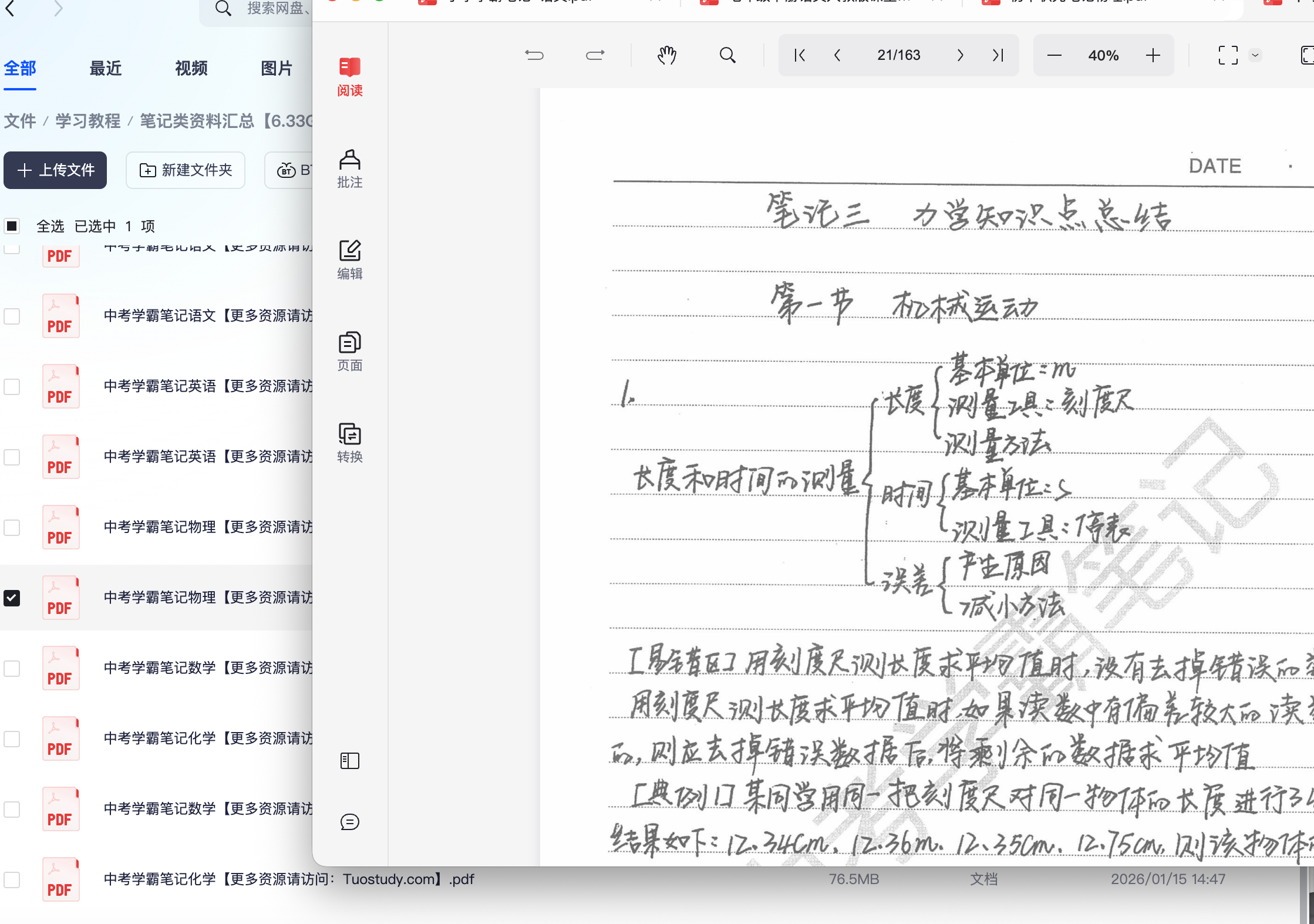
Task: Open the comments bubble icon
Action: pyautogui.click(x=349, y=822)
